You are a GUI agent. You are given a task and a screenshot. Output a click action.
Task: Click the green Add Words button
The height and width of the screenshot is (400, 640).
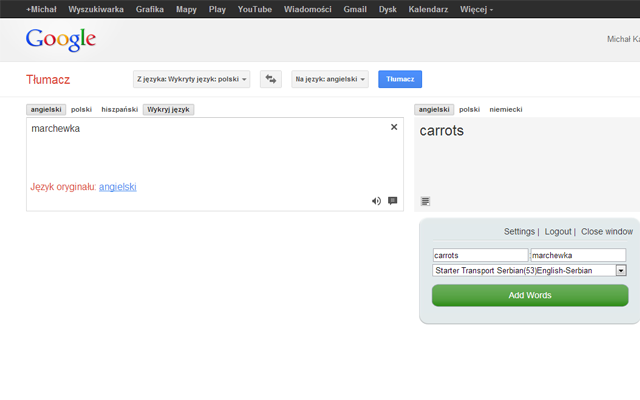pos(530,295)
